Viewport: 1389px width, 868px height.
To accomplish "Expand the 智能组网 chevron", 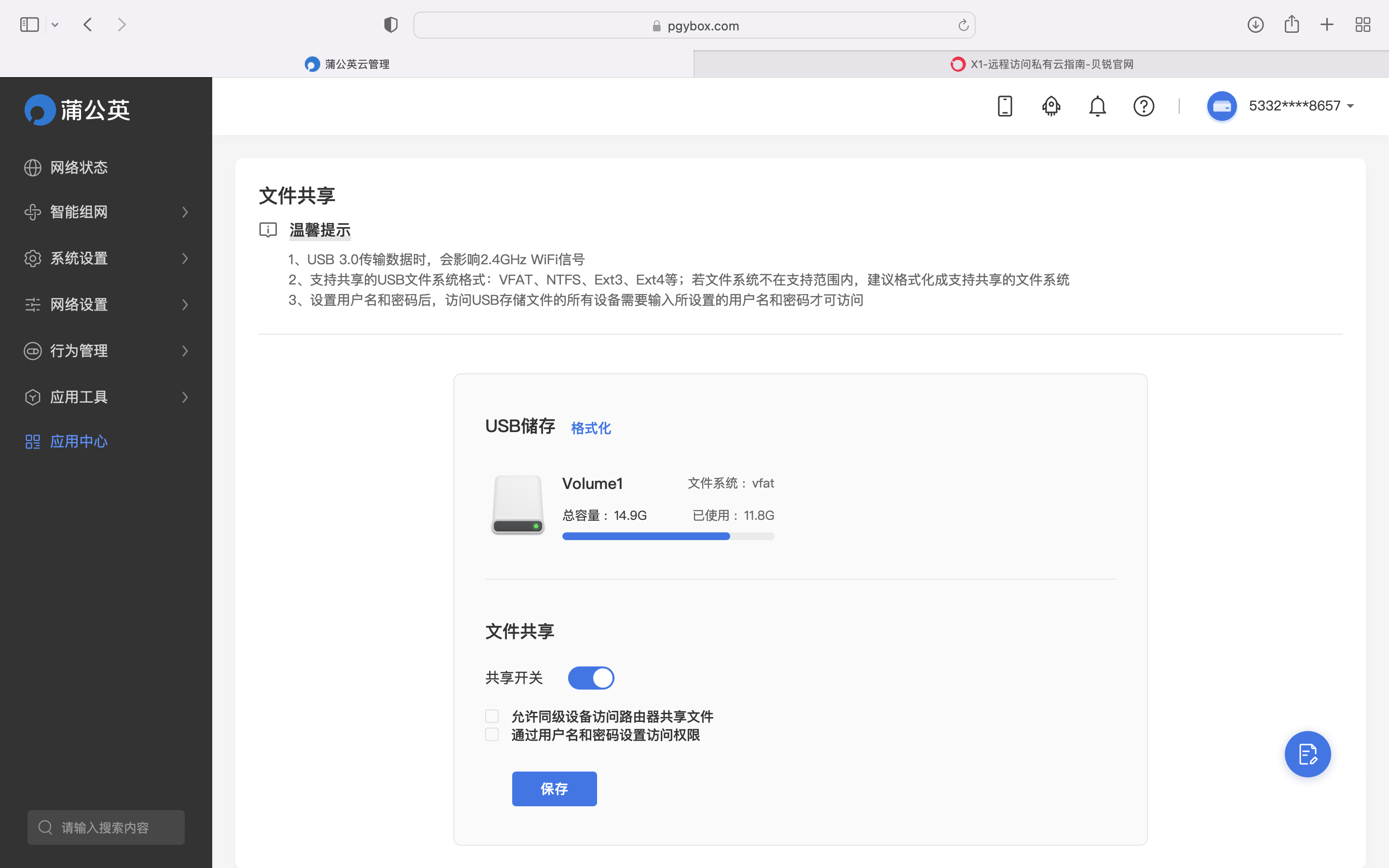I will [x=185, y=212].
